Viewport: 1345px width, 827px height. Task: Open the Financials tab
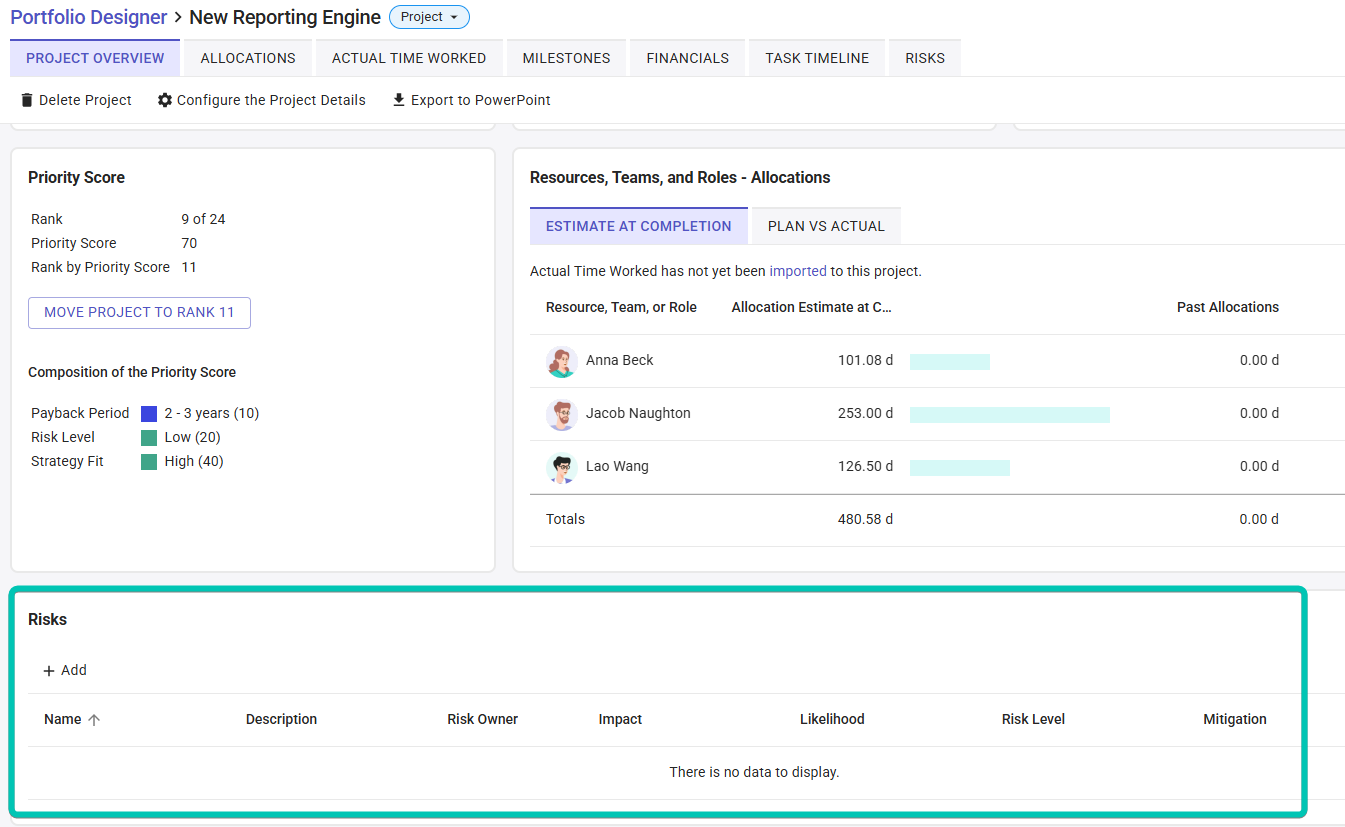[687, 58]
